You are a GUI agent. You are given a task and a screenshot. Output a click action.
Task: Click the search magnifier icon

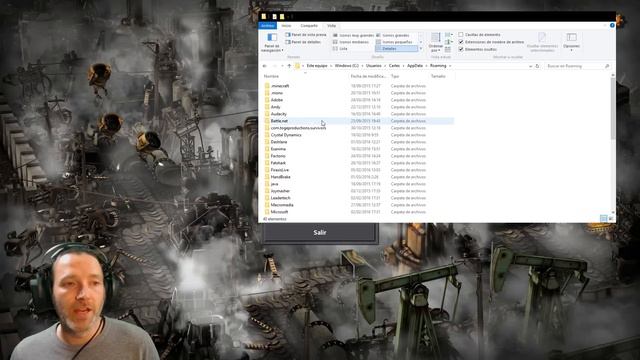(607, 66)
